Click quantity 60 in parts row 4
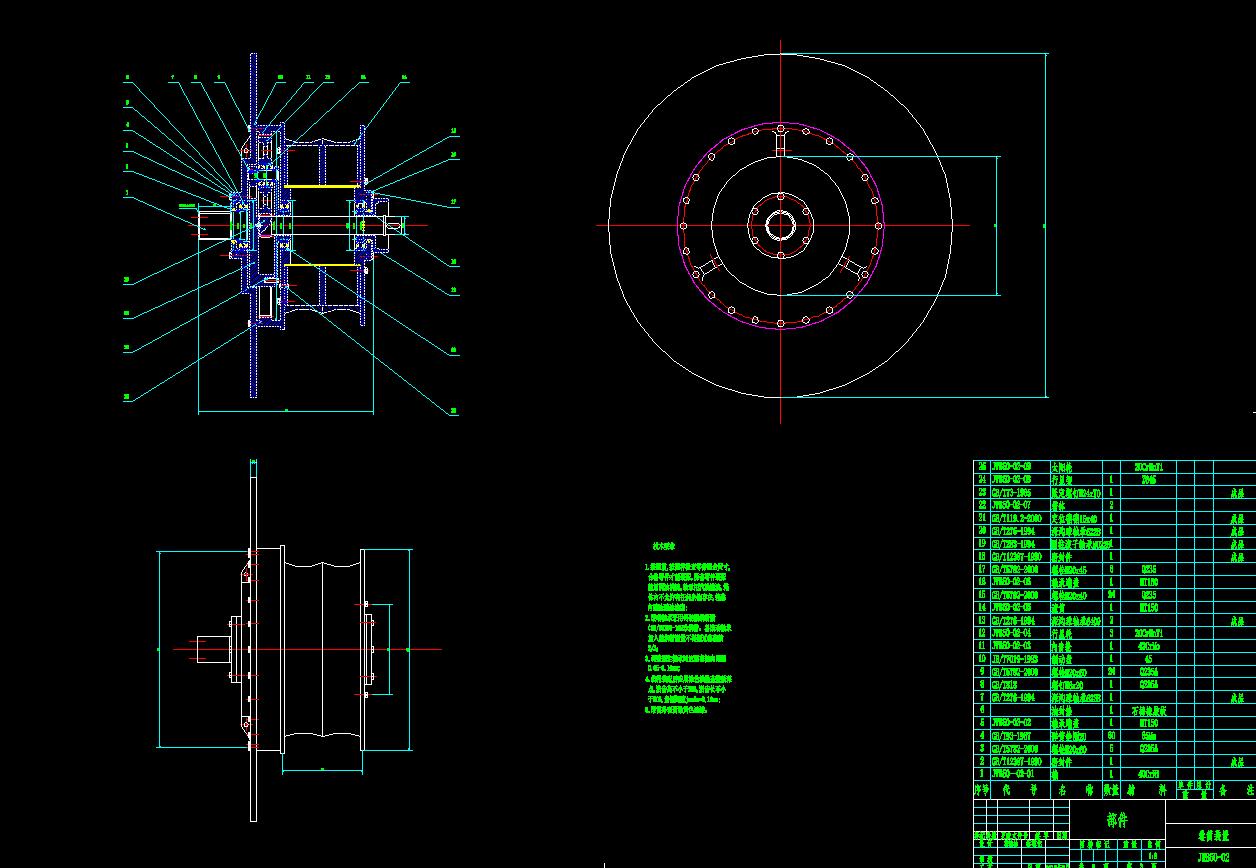1256x868 pixels. pos(1111,736)
